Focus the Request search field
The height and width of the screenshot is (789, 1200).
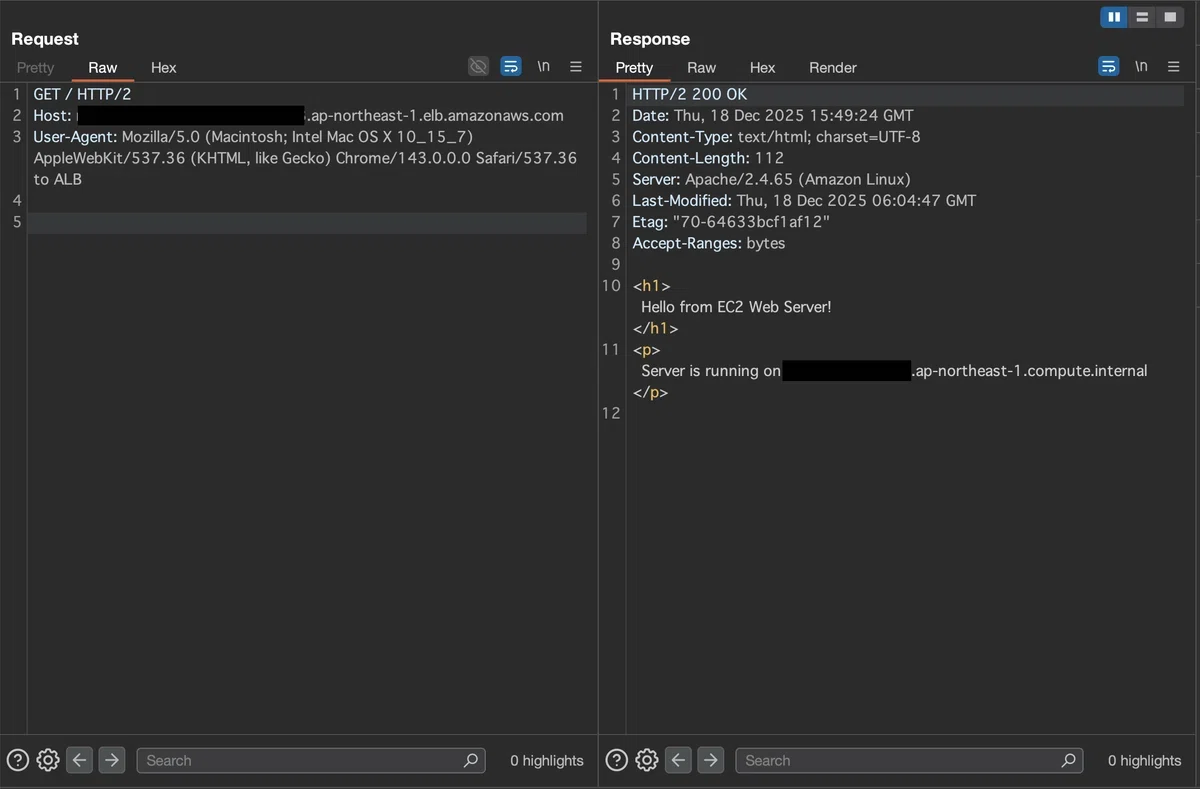click(311, 760)
